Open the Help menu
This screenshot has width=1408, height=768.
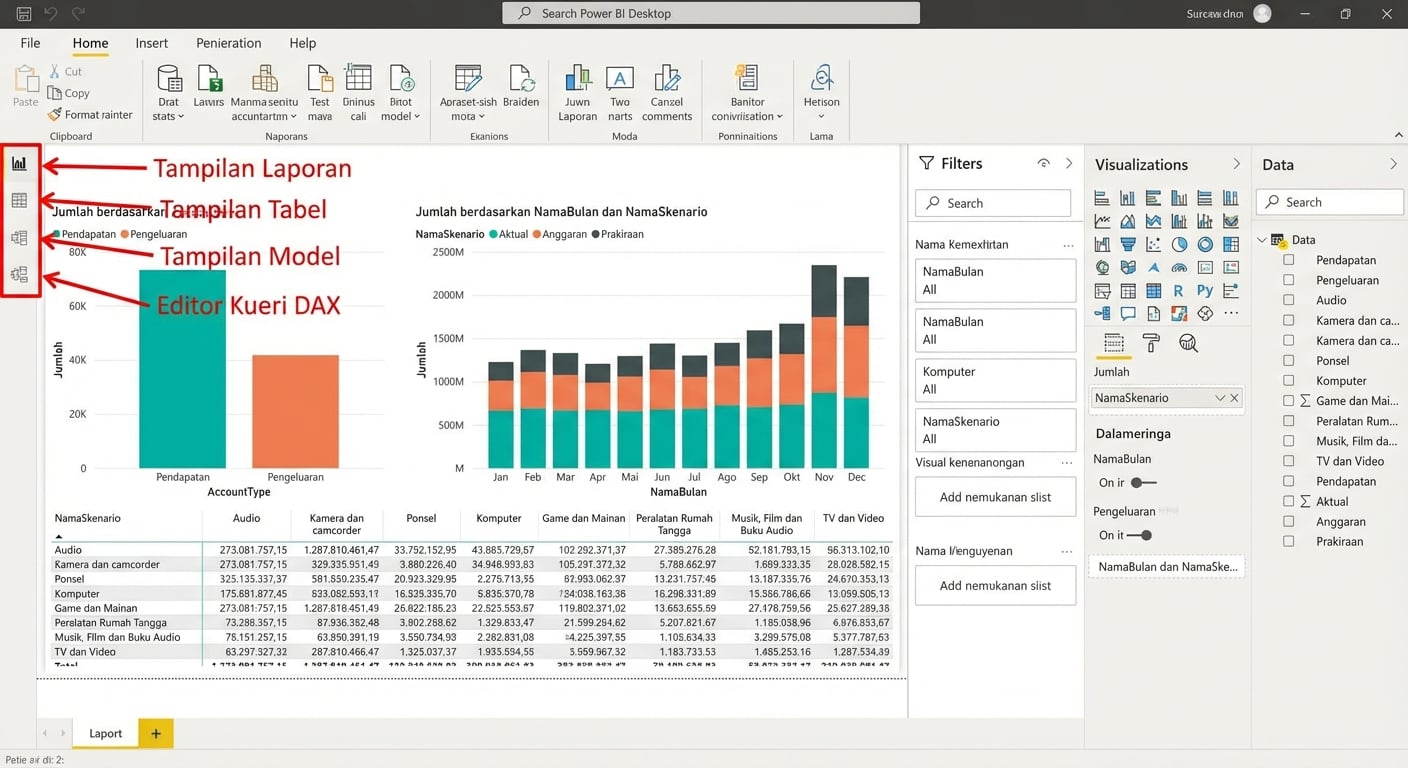click(302, 43)
